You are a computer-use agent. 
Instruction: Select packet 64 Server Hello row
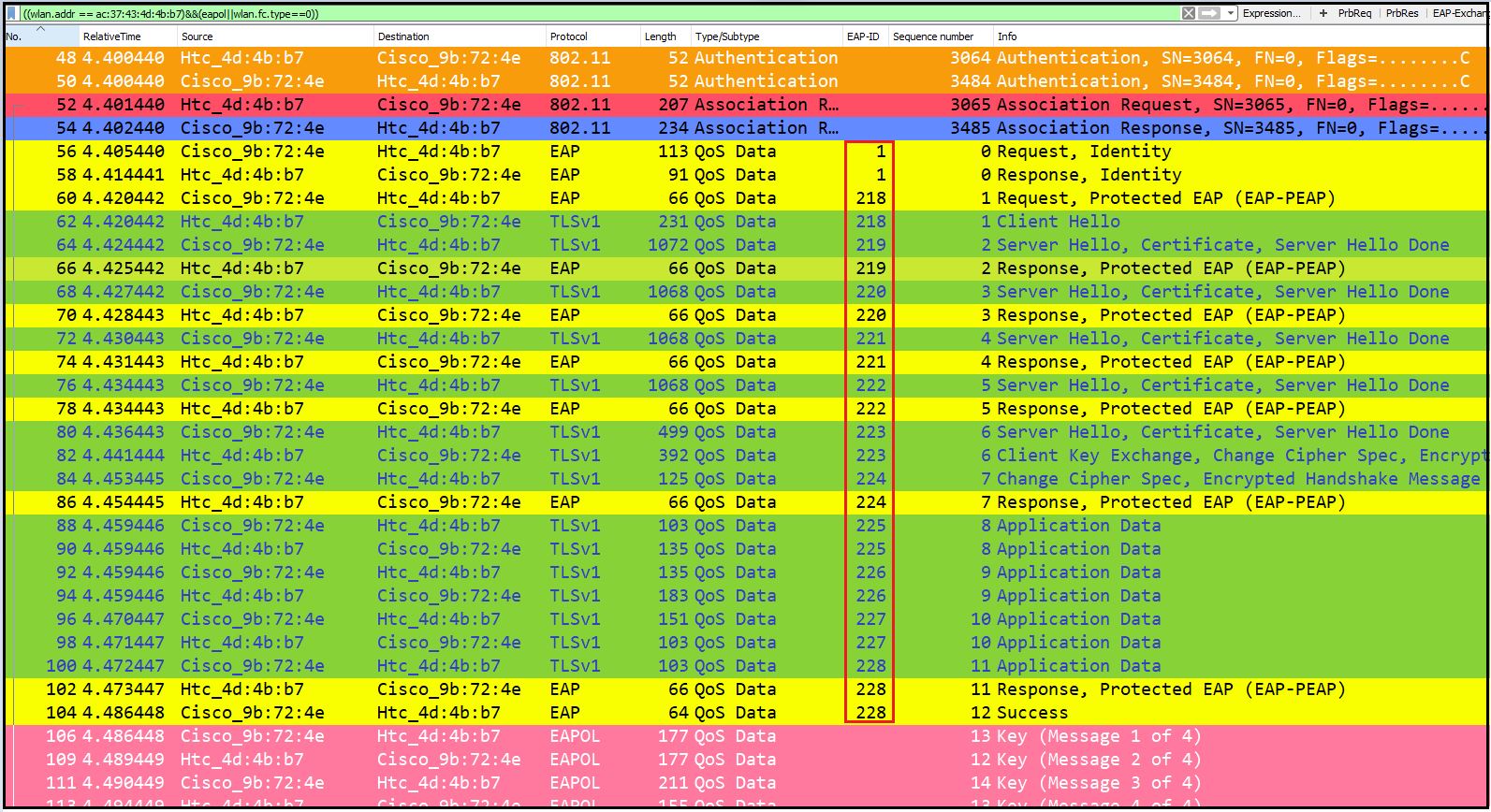[x=745, y=245]
